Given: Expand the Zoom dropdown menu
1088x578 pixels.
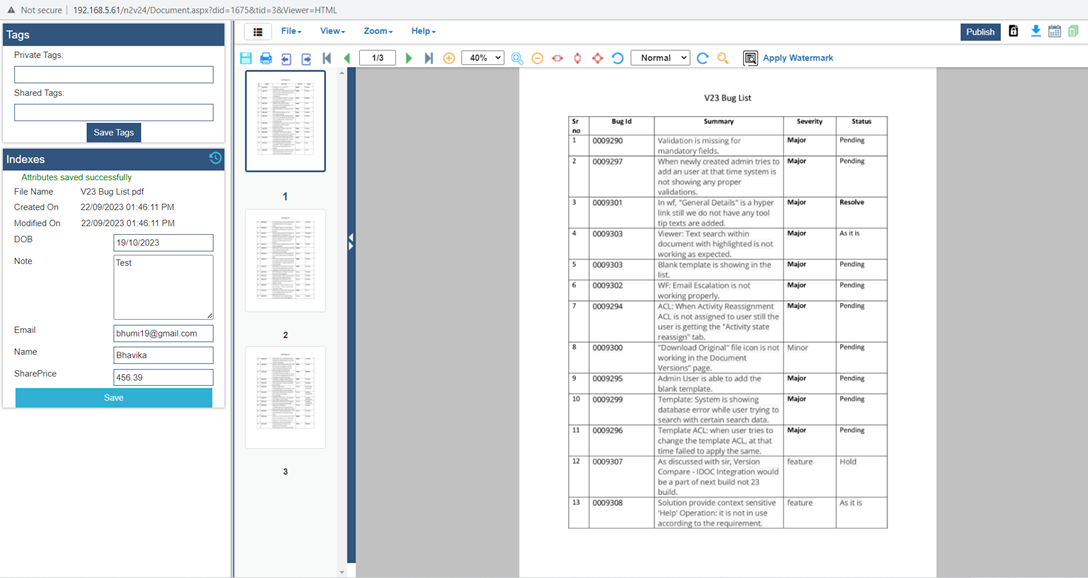Looking at the screenshot, I should pyautogui.click(x=378, y=32).
